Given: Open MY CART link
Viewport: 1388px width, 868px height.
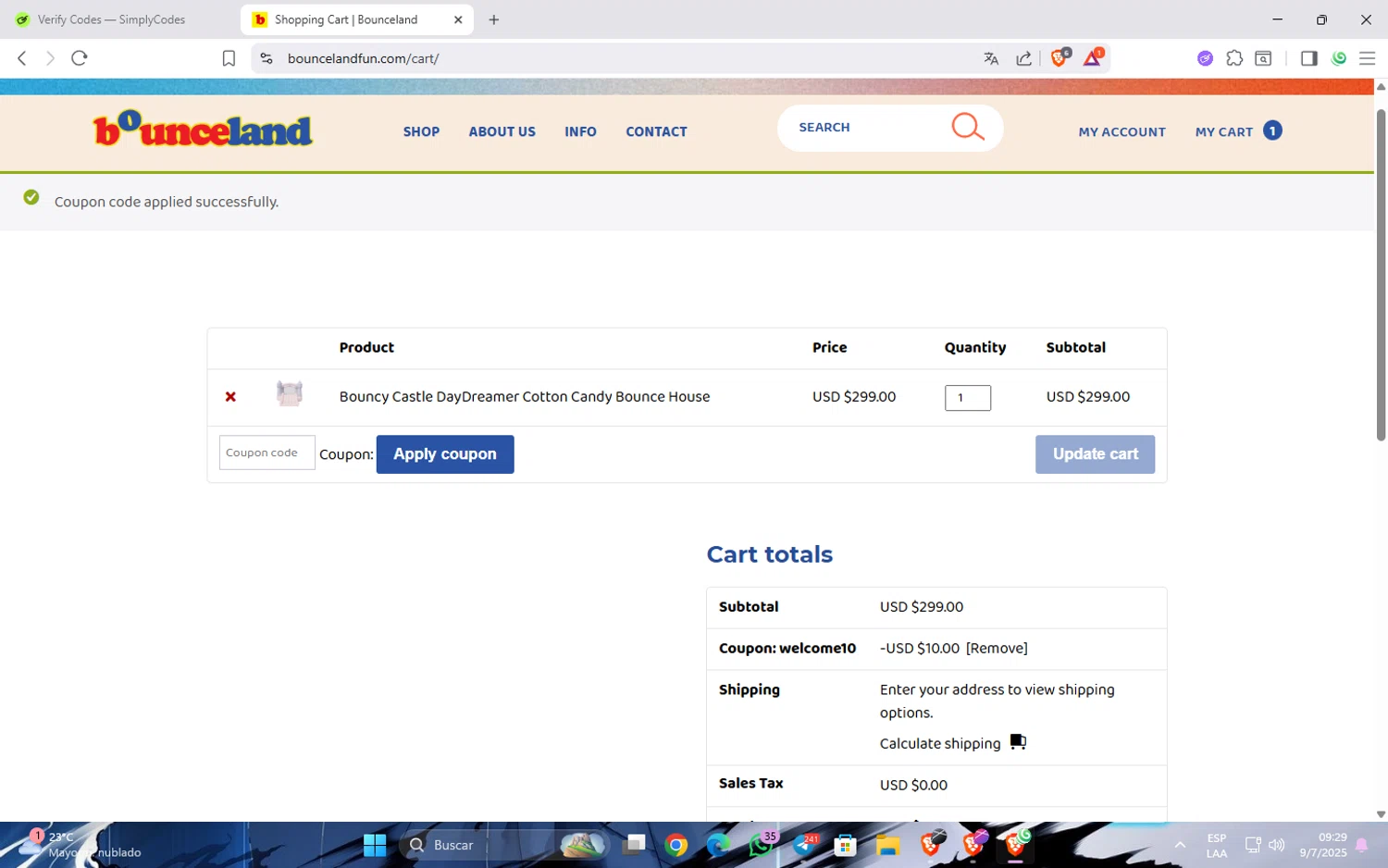Looking at the screenshot, I should [1223, 131].
